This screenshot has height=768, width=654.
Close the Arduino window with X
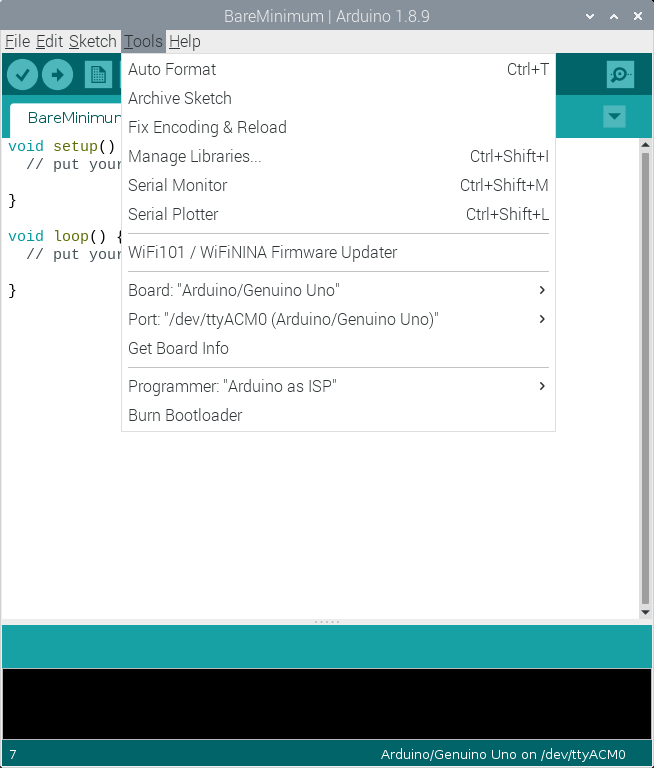(x=637, y=16)
